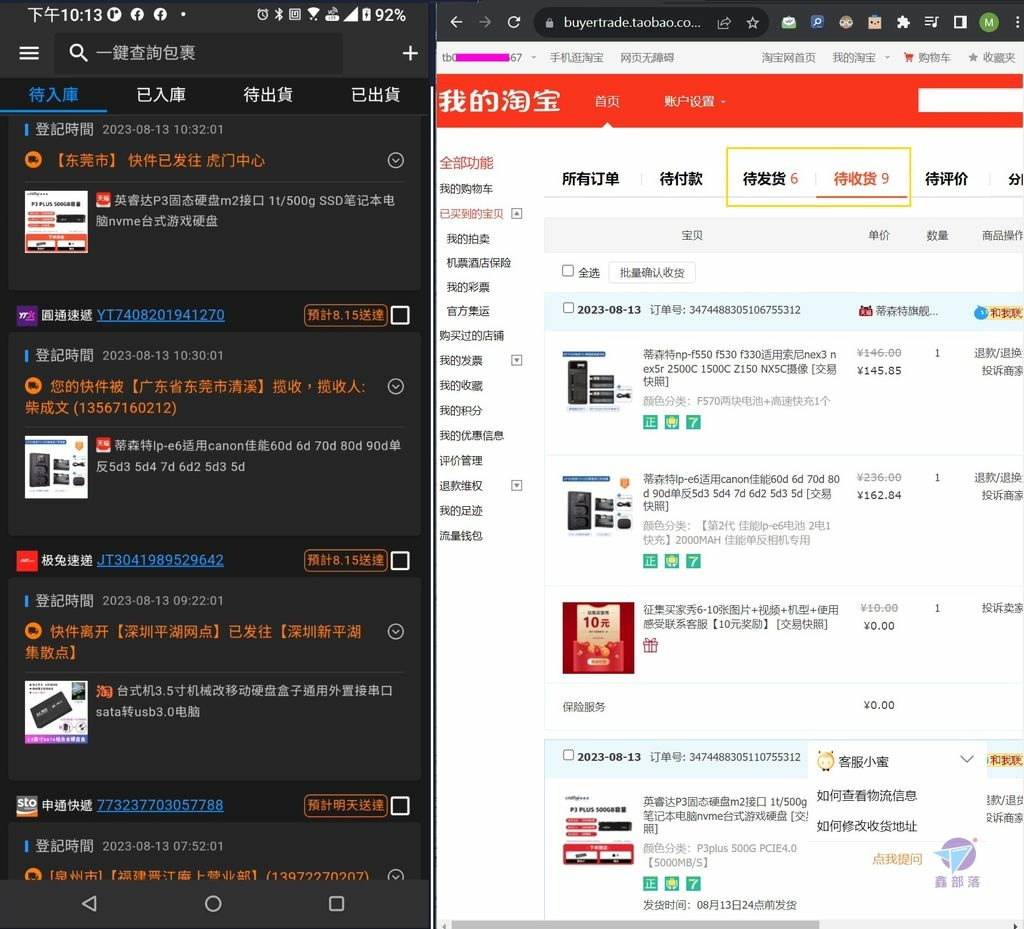Tap the search magnifier icon in parcel app

(x=78, y=53)
